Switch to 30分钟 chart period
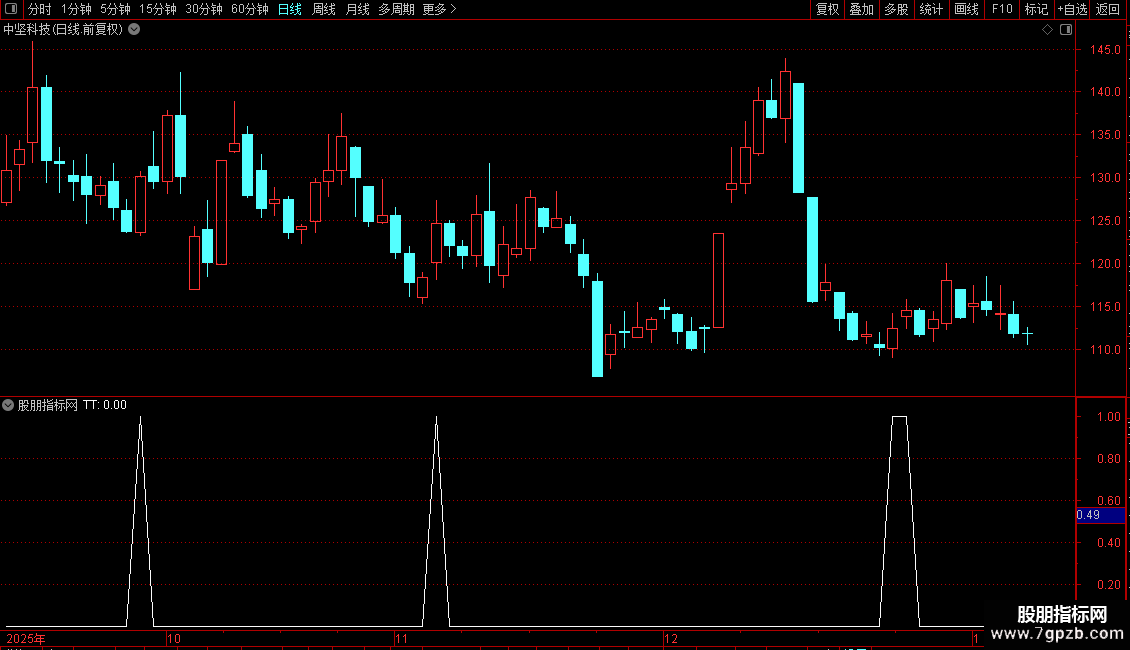 coord(204,9)
